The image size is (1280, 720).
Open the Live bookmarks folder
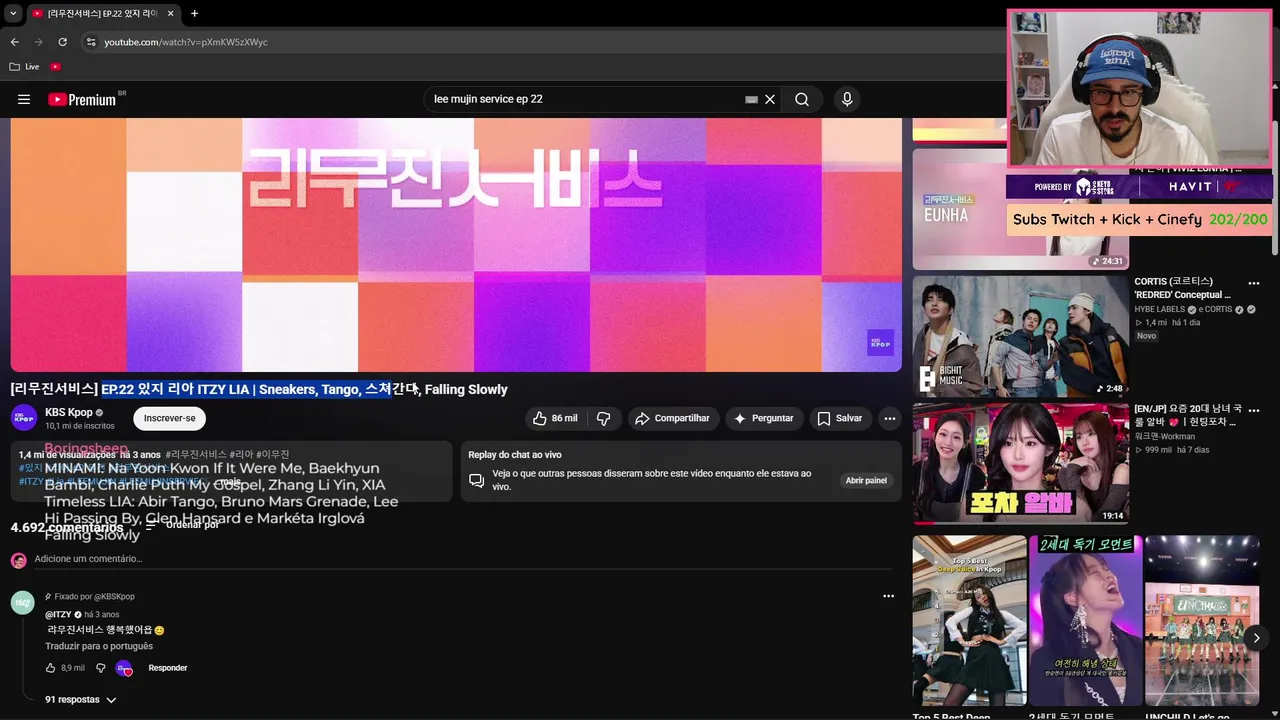click(x=25, y=67)
